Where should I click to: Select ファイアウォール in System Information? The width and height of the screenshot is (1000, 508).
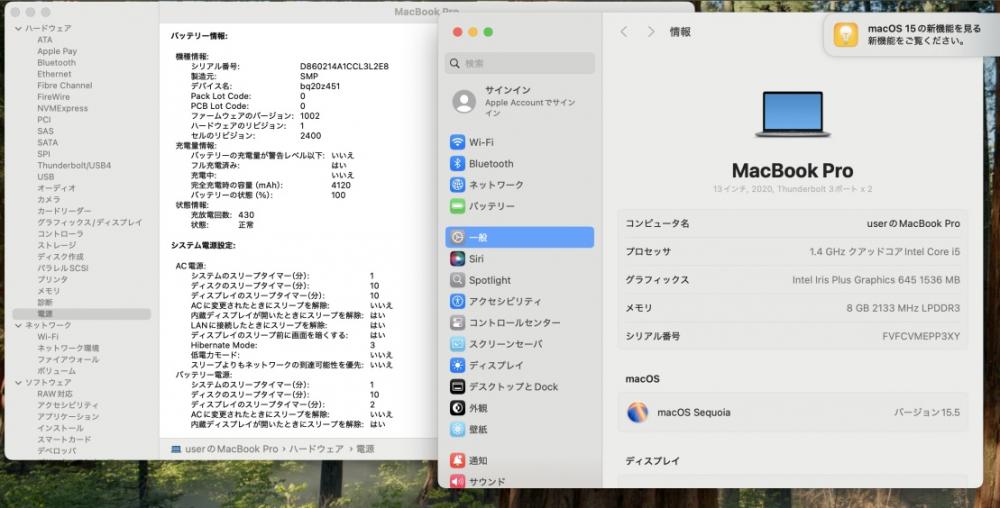click(x=68, y=359)
